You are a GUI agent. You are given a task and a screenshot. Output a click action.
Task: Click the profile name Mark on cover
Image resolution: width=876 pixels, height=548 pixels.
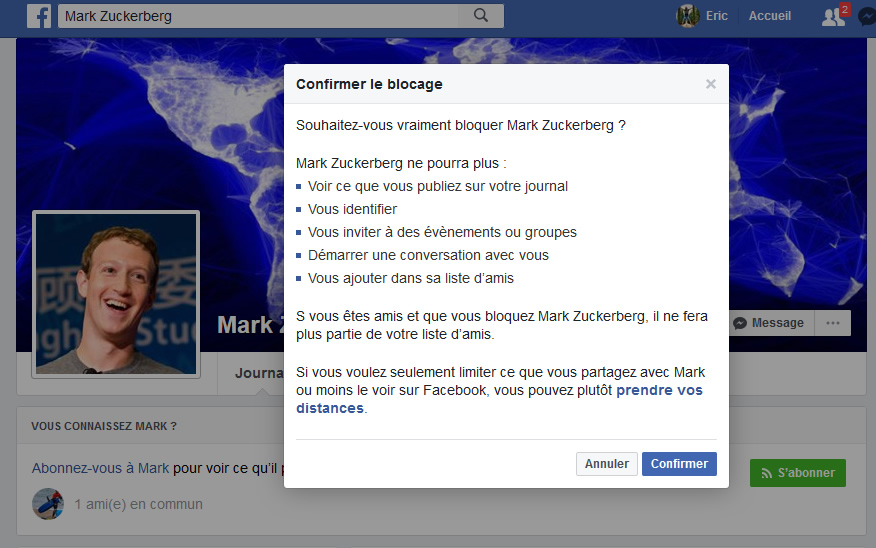tap(250, 325)
